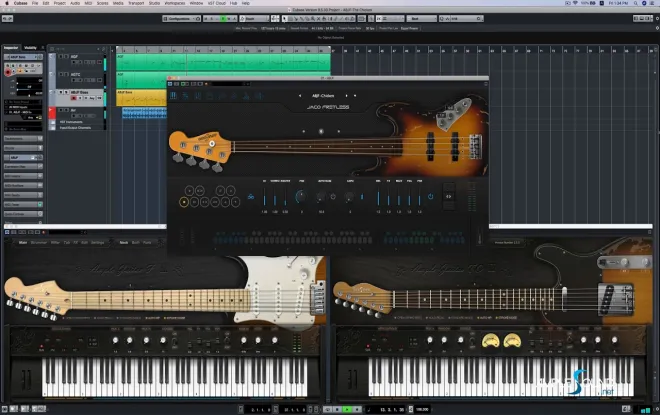Go to previous preset in bass plugin

click(300, 96)
